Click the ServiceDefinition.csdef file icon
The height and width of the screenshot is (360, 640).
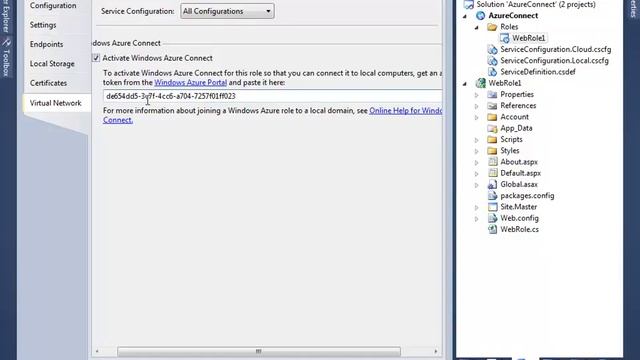pos(492,72)
